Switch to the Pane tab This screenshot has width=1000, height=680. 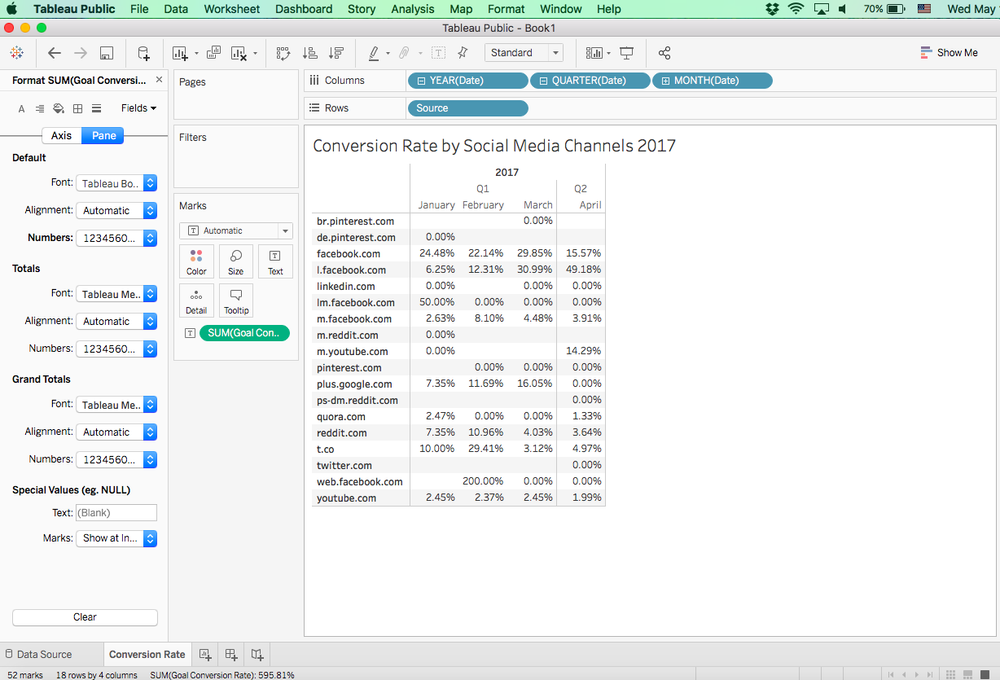tap(103, 136)
